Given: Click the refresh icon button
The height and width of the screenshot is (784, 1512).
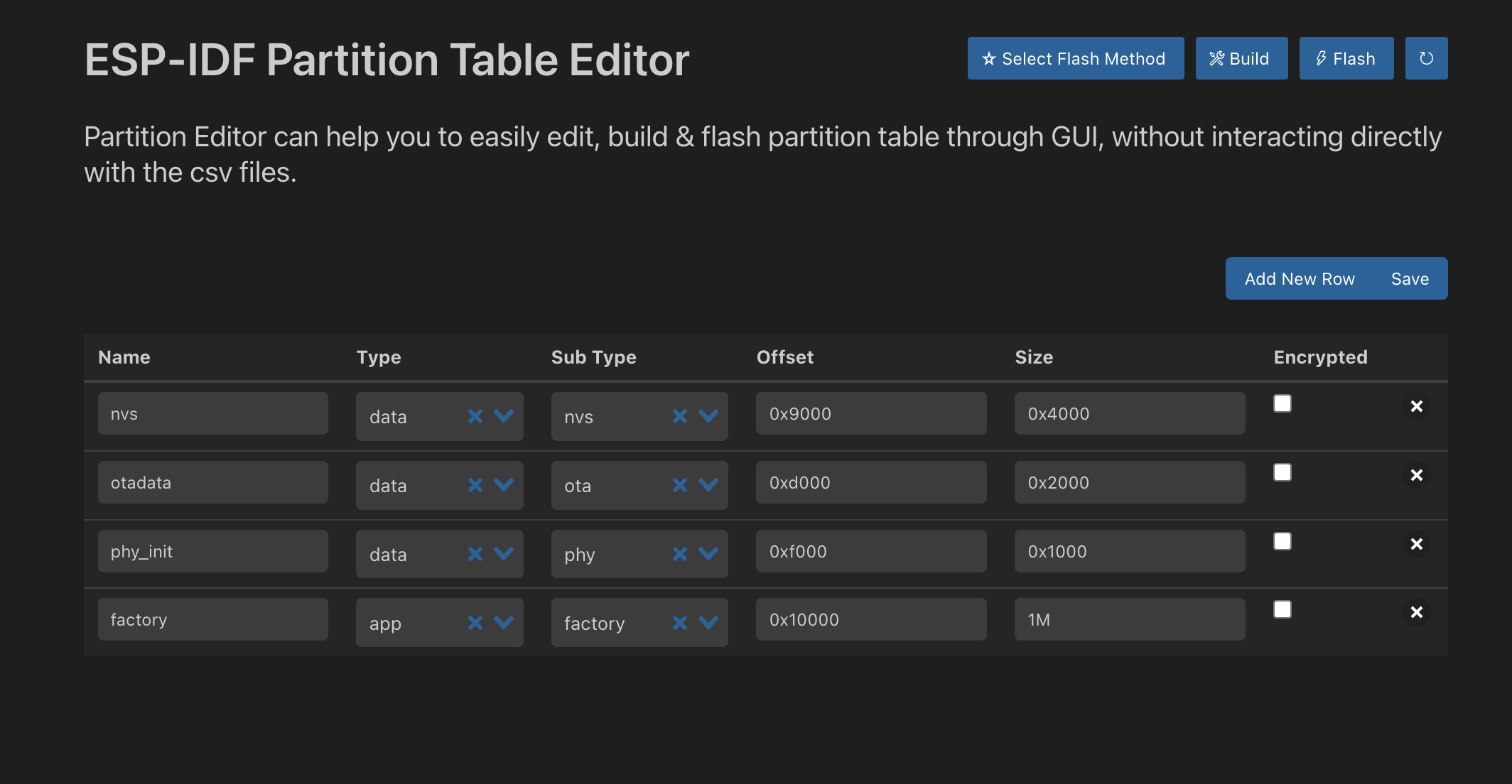Looking at the screenshot, I should coord(1426,58).
